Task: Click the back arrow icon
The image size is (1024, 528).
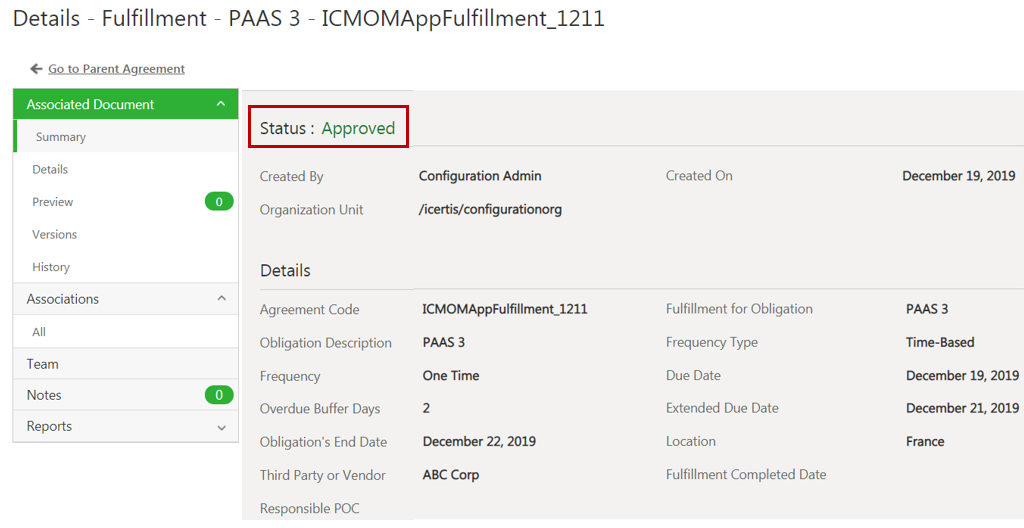Action: 36,69
